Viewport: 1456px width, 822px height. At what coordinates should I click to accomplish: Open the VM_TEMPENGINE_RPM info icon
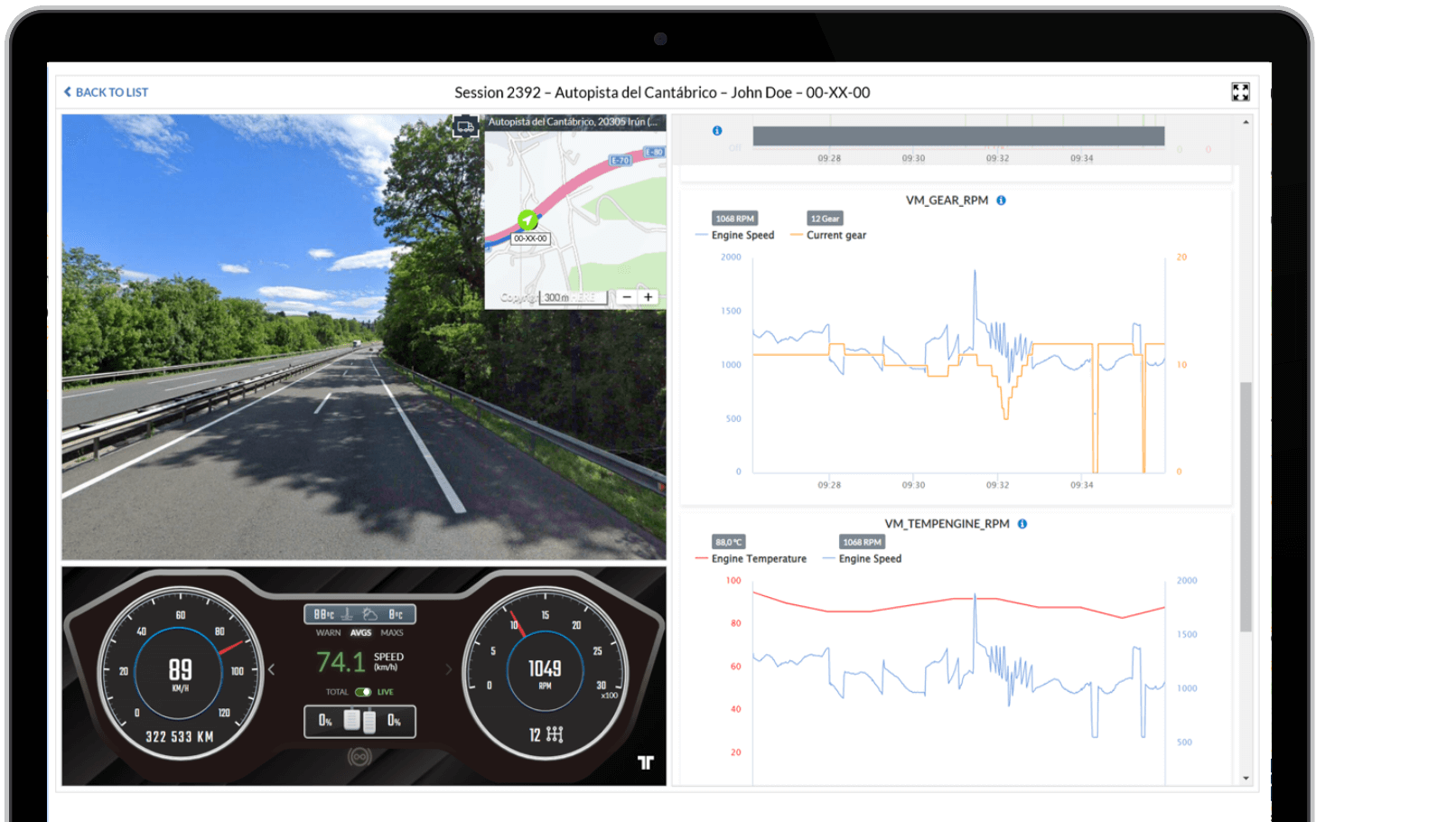1022,524
